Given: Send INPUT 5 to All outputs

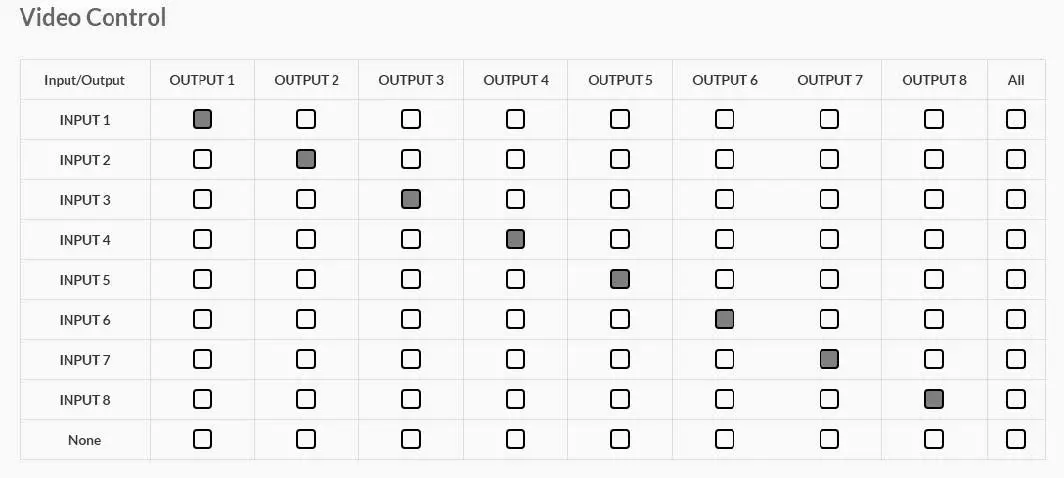Looking at the screenshot, I should pyautogui.click(x=1016, y=279).
